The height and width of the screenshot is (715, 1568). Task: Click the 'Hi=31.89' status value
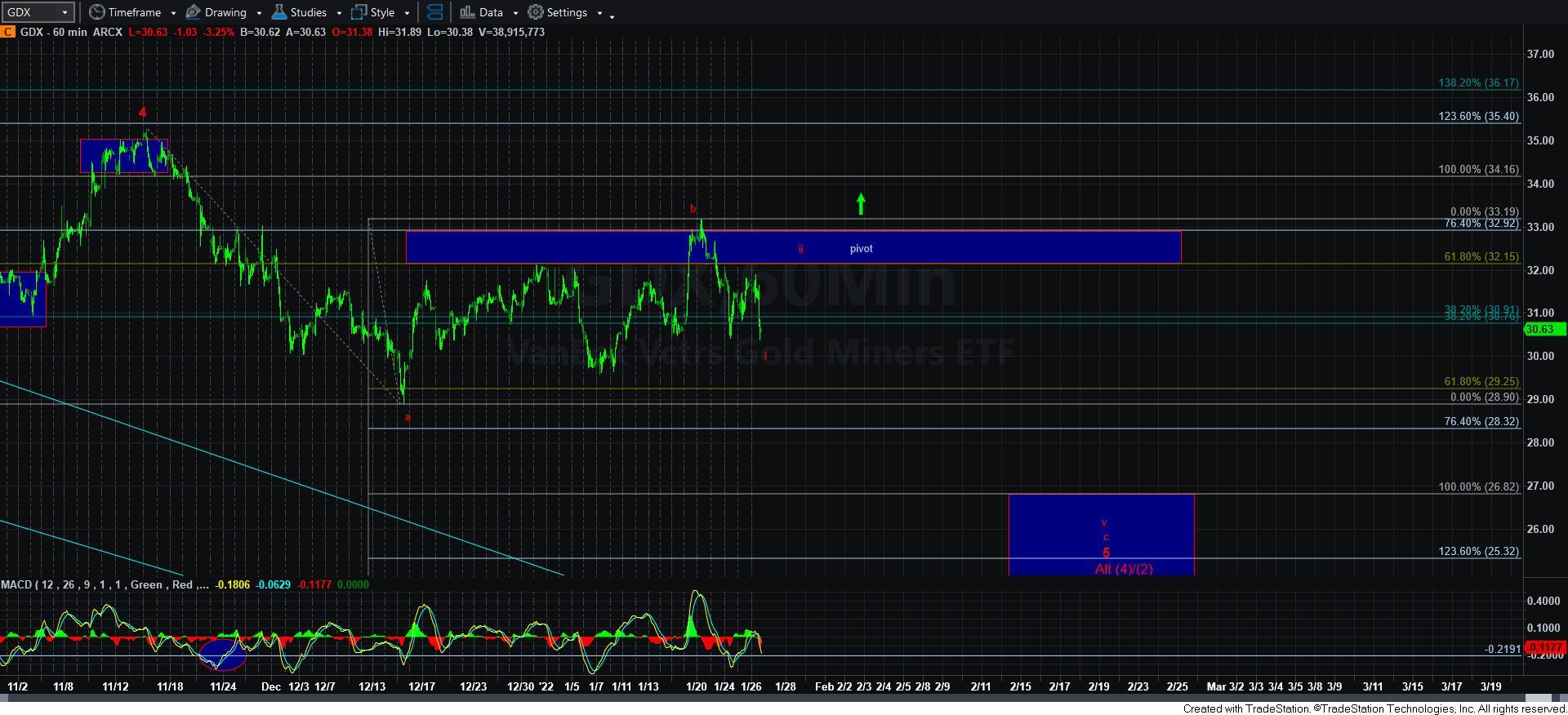(399, 32)
